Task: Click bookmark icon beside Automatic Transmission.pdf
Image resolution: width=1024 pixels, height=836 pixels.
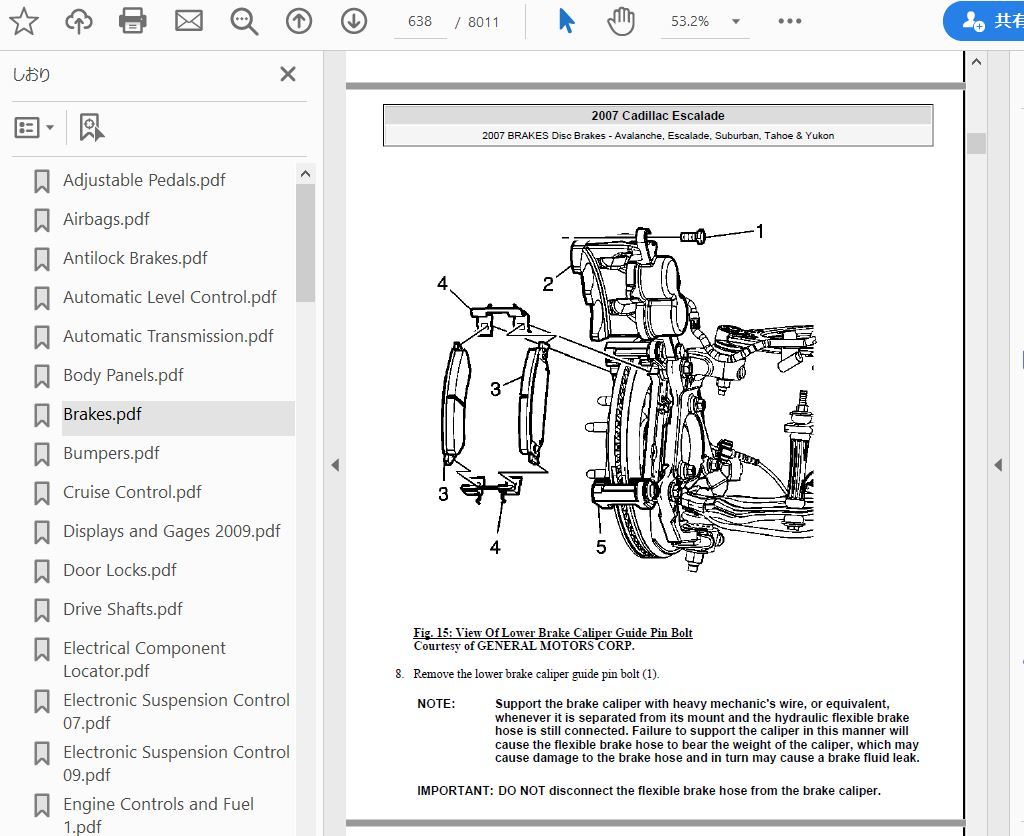Action: click(x=42, y=337)
